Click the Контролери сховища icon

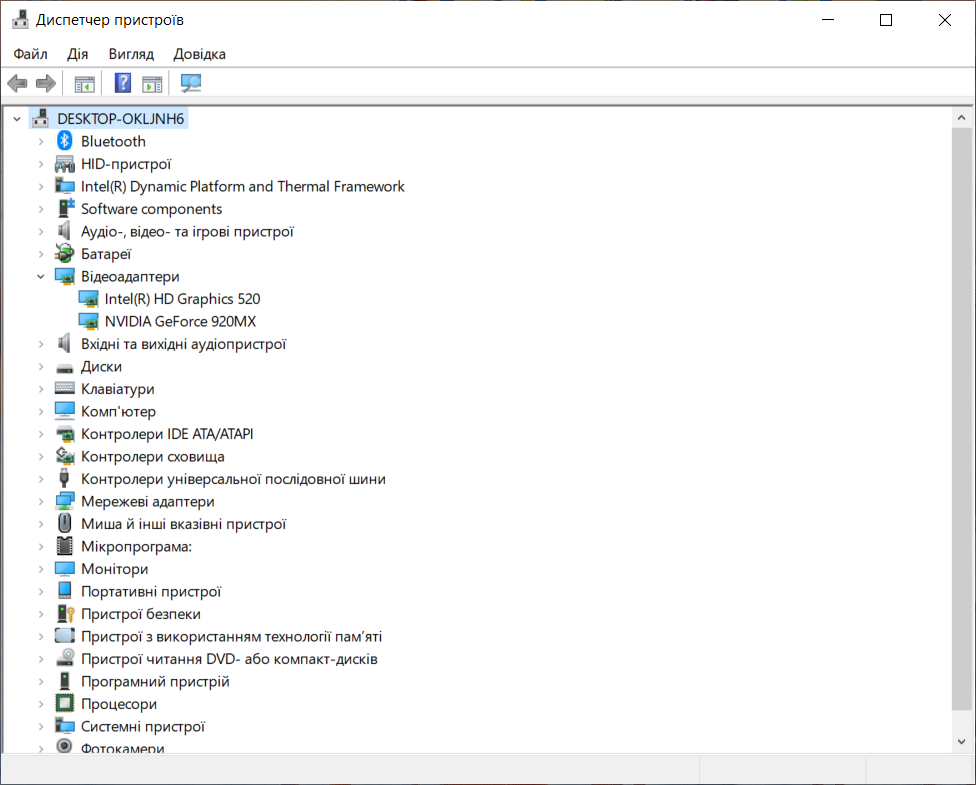point(65,456)
